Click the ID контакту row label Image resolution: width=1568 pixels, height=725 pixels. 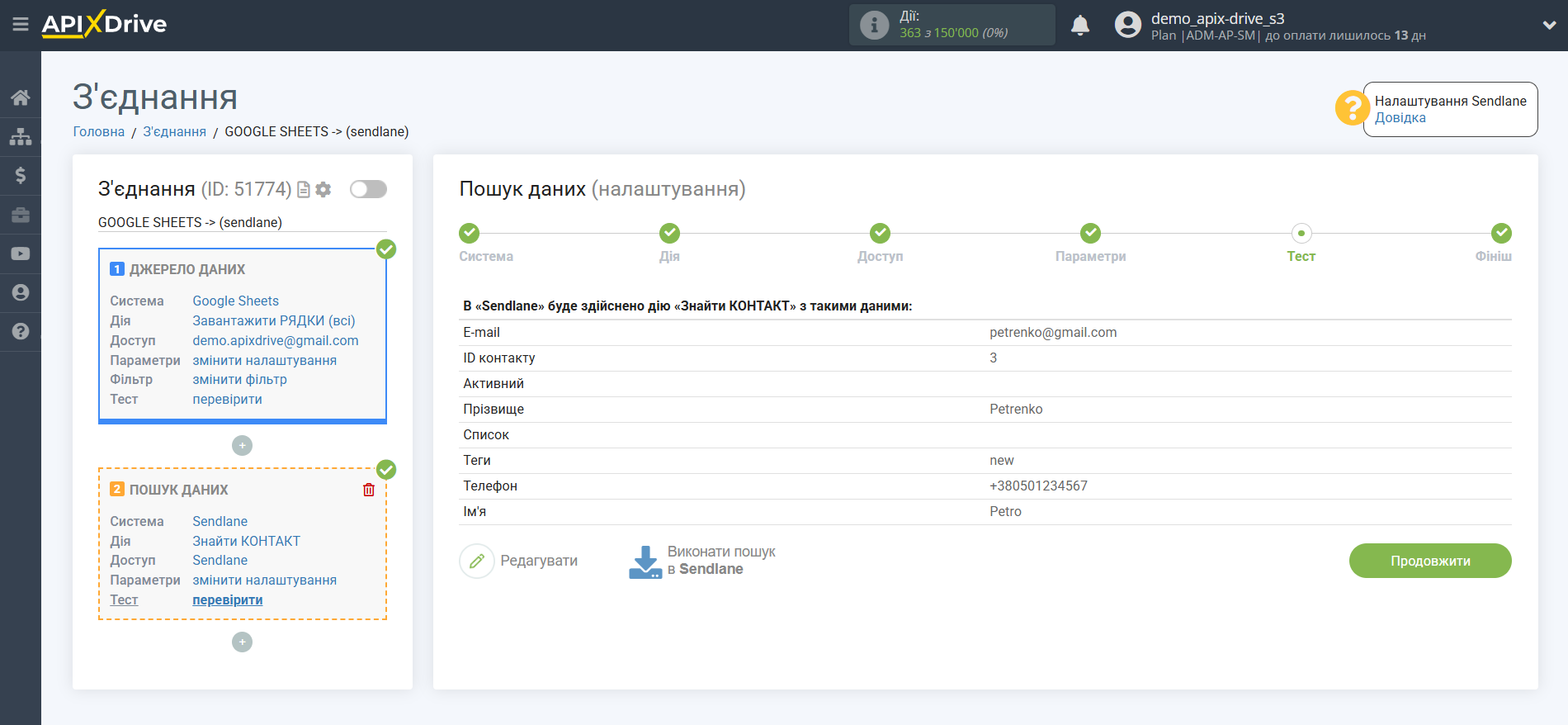point(499,358)
